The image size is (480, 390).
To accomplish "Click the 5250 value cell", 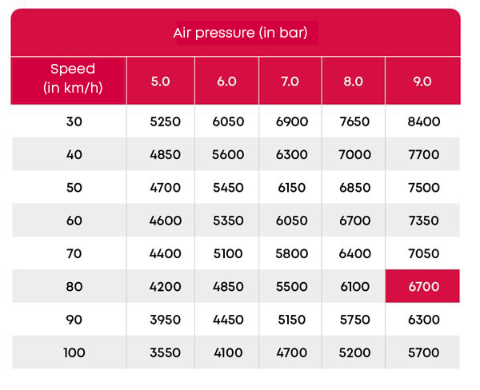I will click(165, 121).
